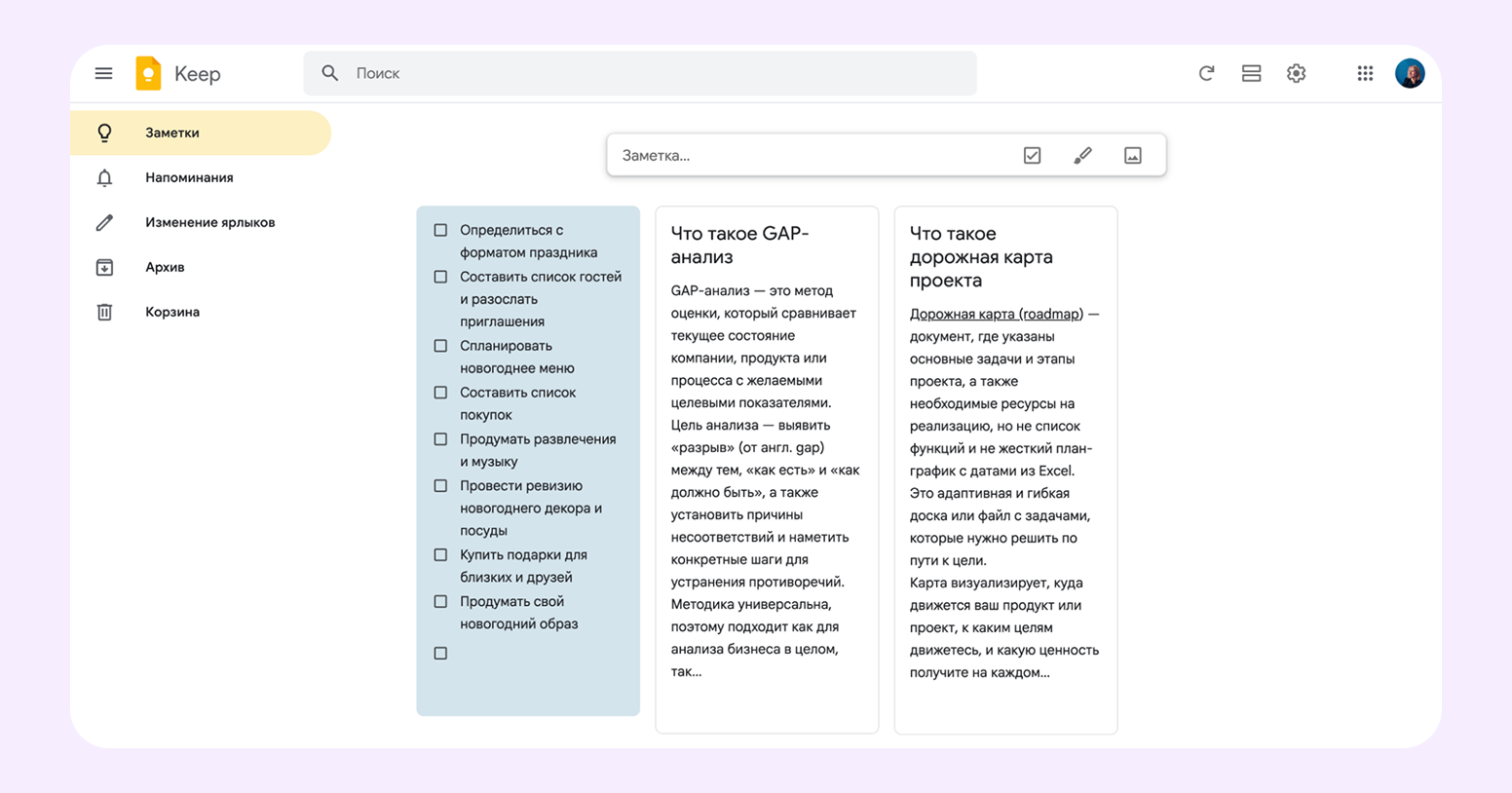Go to Архив in the sidebar
1512x793 pixels.
165,267
